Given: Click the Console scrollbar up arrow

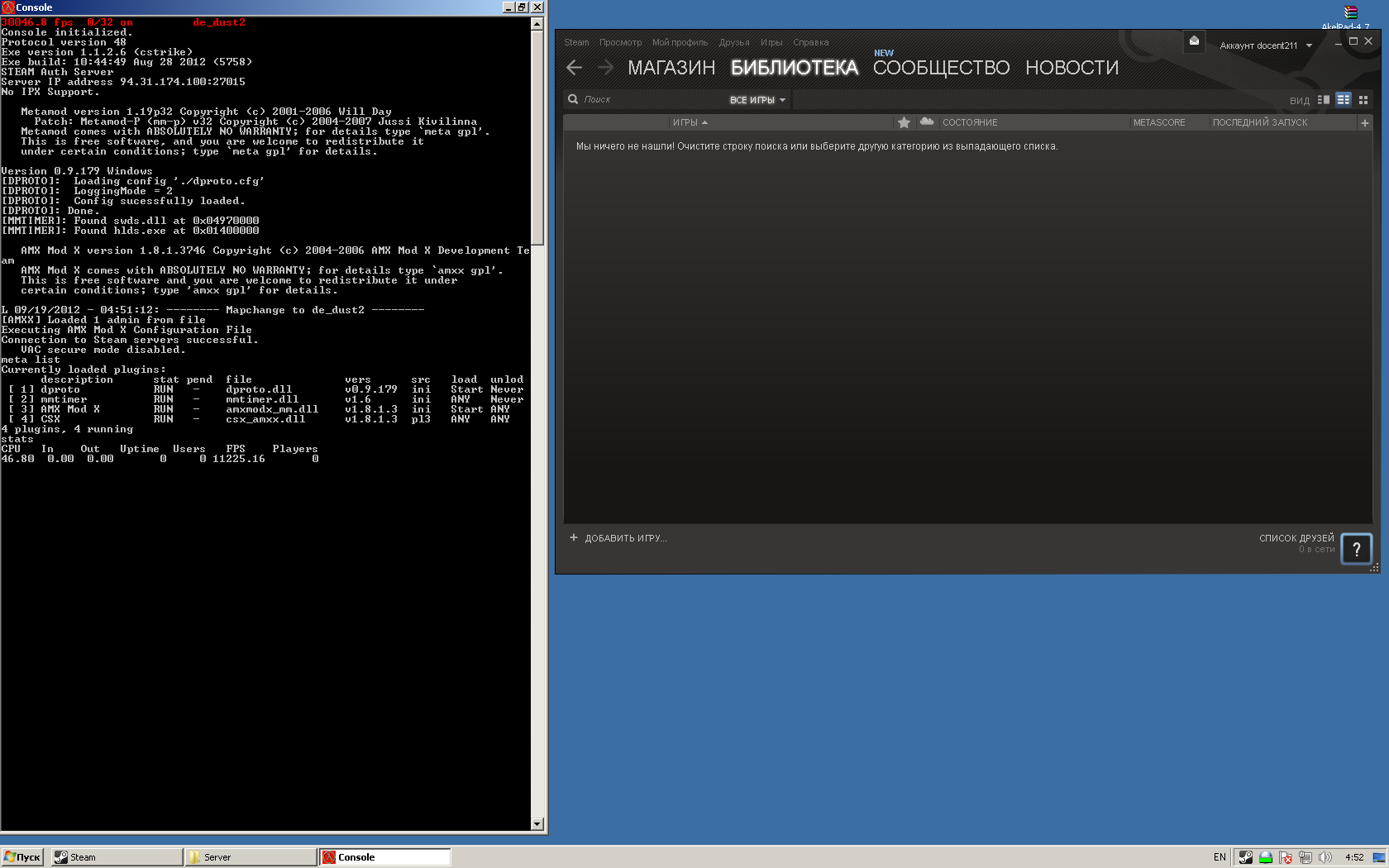Looking at the screenshot, I should point(537,24).
